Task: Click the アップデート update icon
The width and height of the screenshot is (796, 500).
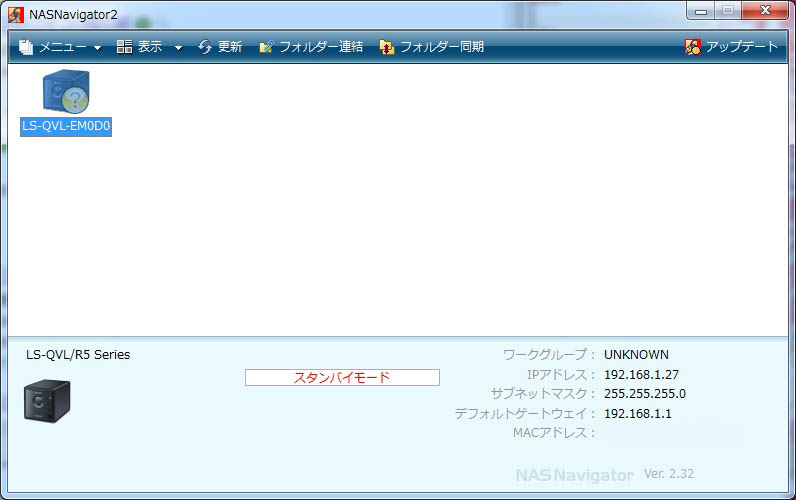Action: click(693, 47)
